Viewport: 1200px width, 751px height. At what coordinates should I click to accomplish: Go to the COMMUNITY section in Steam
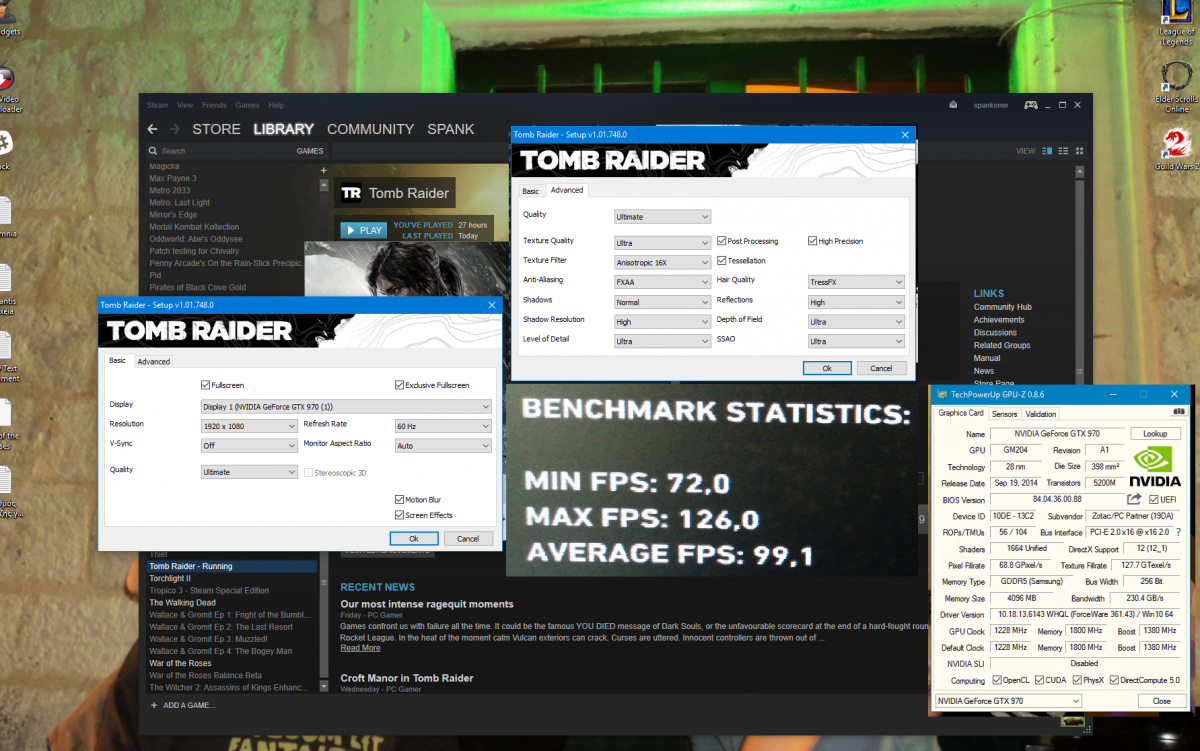370,129
